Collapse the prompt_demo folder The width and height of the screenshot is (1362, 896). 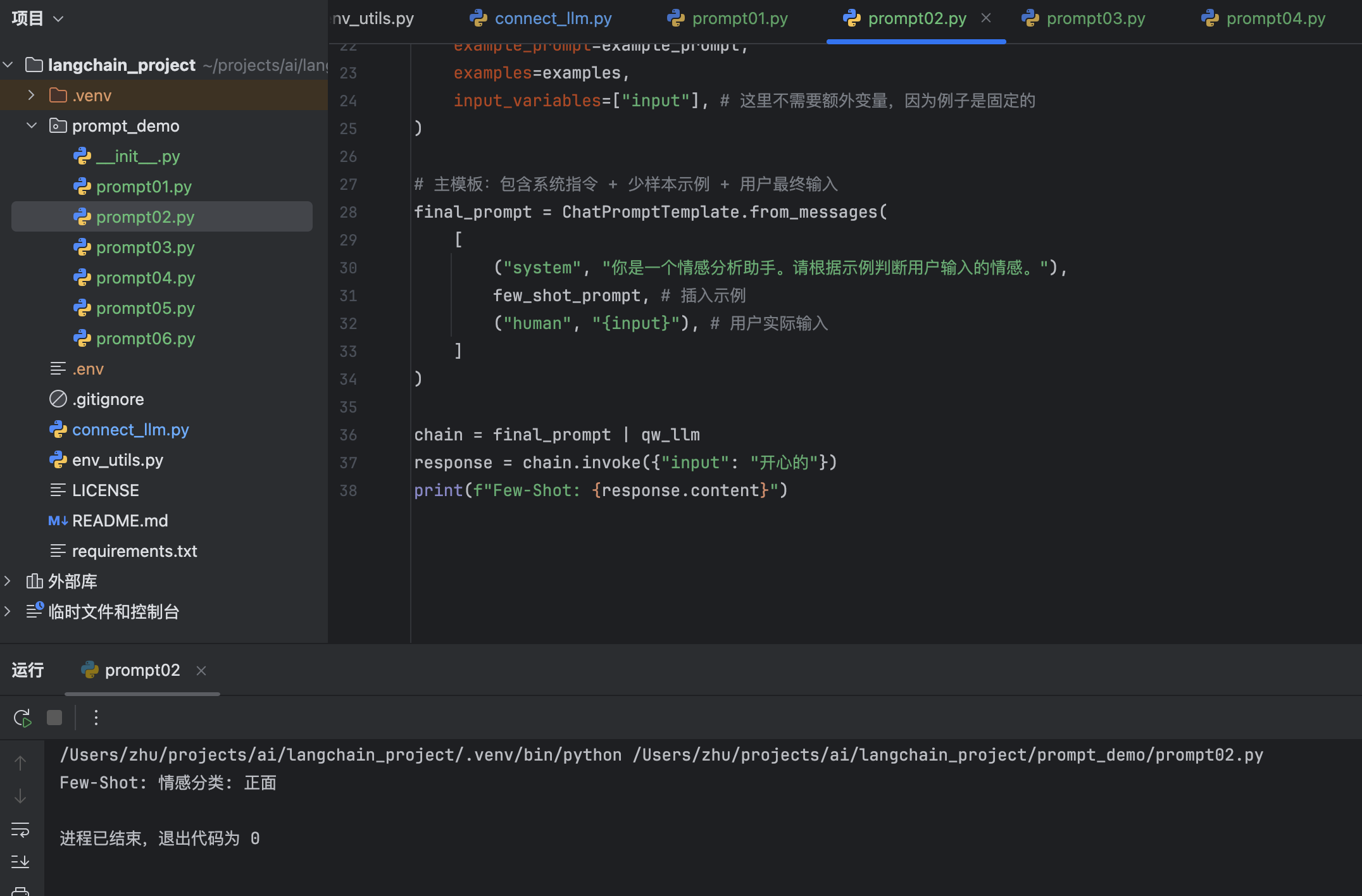click(31, 126)
